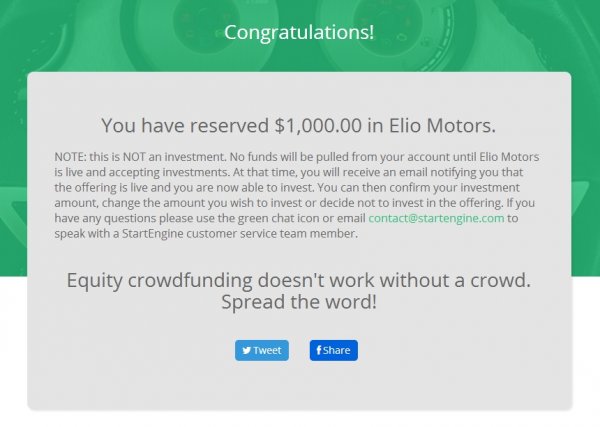Viewport: 600px width, 427px height.
Task: Click the Equity crowdfunding headline text
Action: [x=298, y=280]
